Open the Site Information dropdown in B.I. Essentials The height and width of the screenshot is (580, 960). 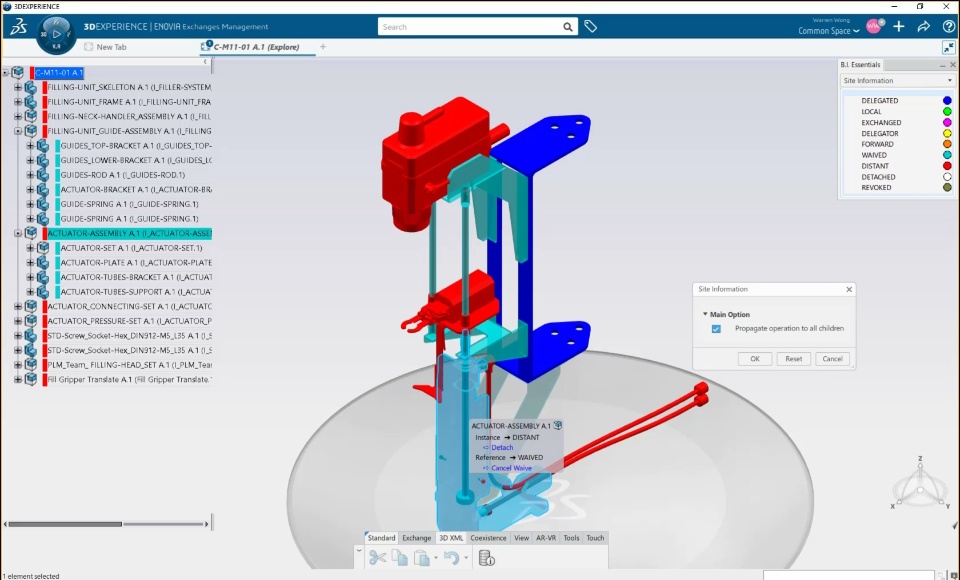[898, 80]
